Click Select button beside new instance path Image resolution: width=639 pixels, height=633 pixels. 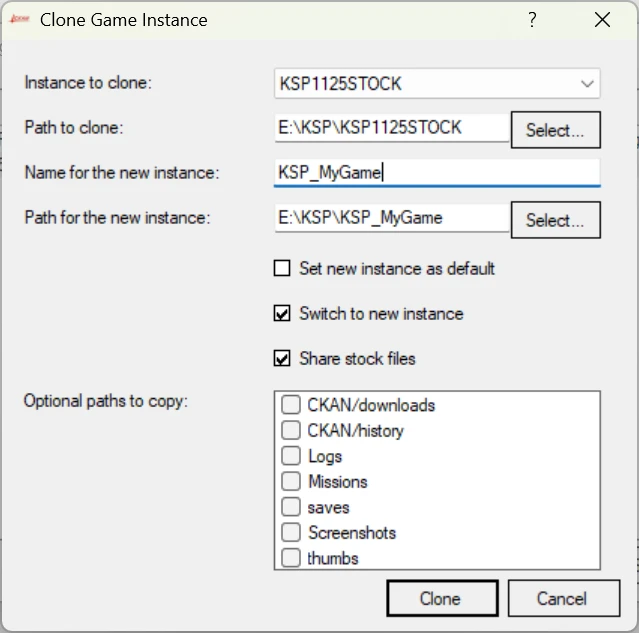[x=555, y=220]
